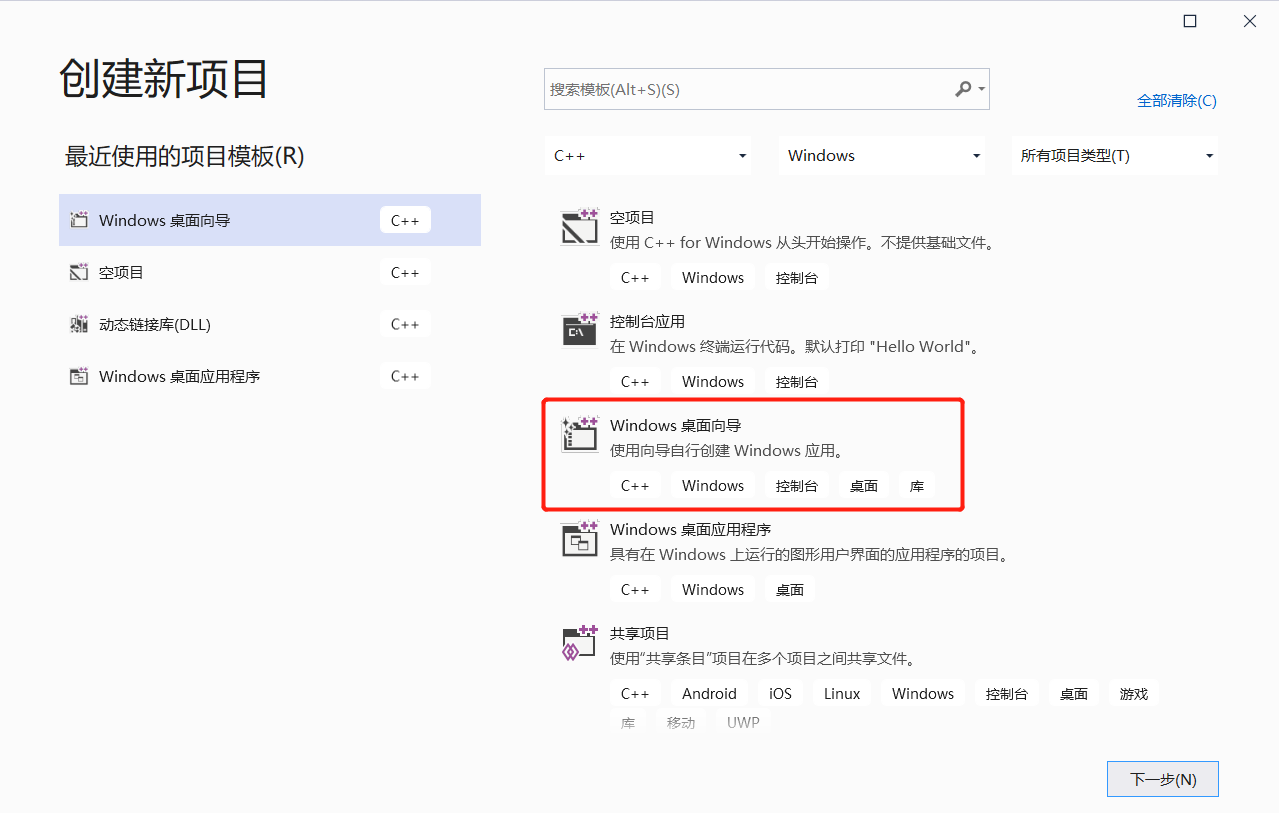The width and height of the screenshot is (1279, 813).
Task: Click the C++ tag beside recent 空项目
Action: tap(405, 272)
